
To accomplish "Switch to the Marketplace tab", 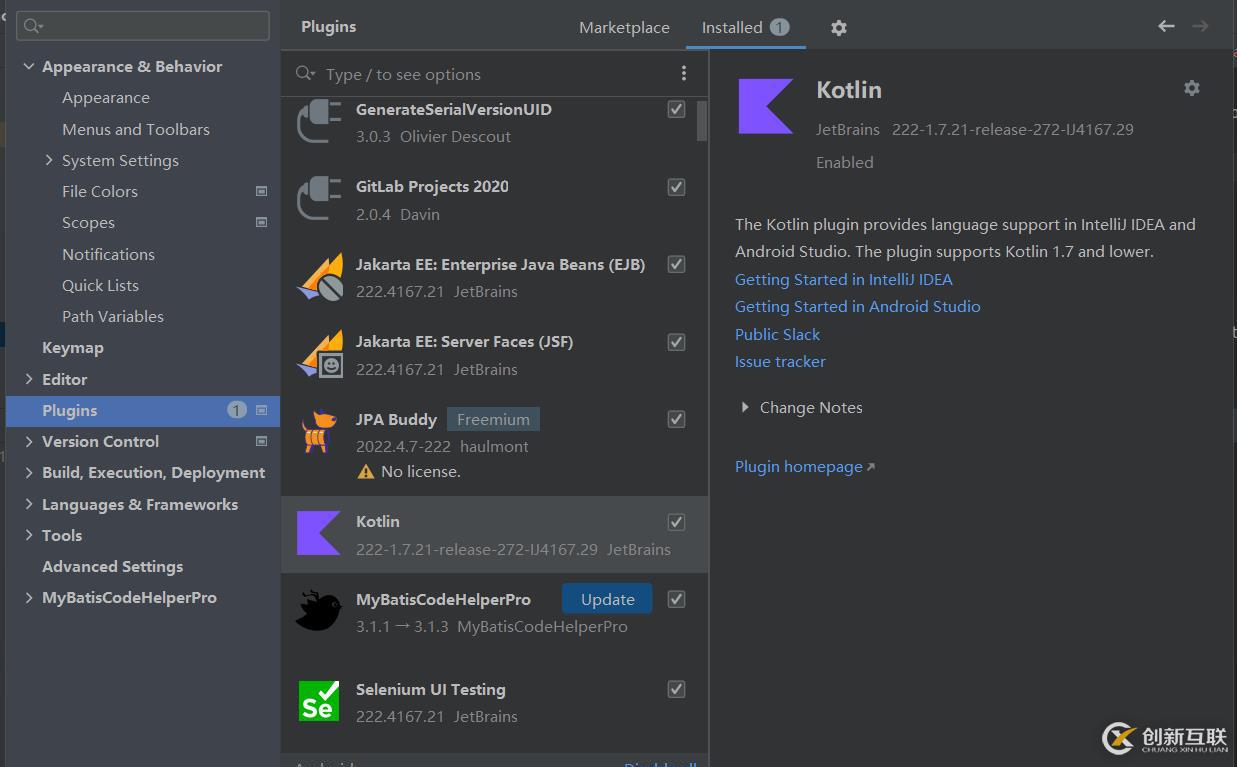I will tap(624, 28).
